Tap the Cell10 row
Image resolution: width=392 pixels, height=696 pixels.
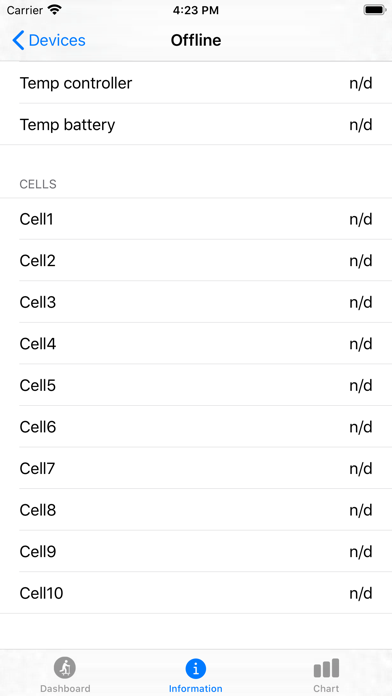click(x=196, y=593)
